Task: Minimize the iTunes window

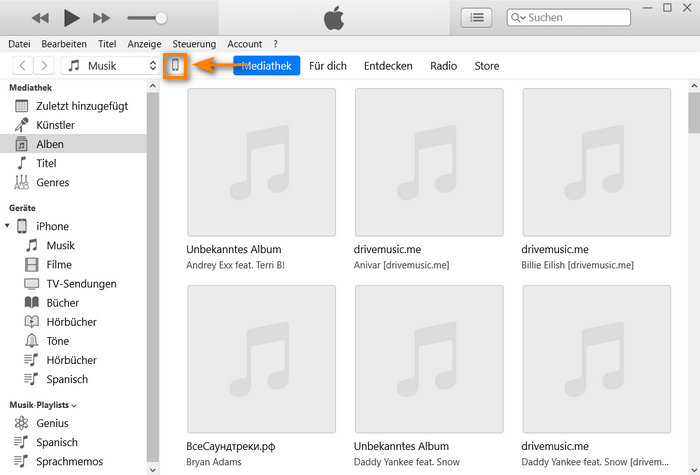Action: click(647, 8)
